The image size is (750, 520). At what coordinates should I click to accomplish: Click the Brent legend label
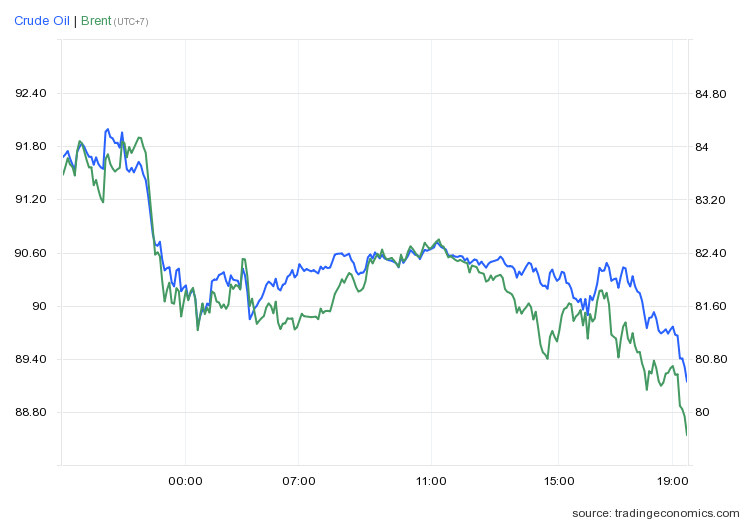tap(96, 21)
